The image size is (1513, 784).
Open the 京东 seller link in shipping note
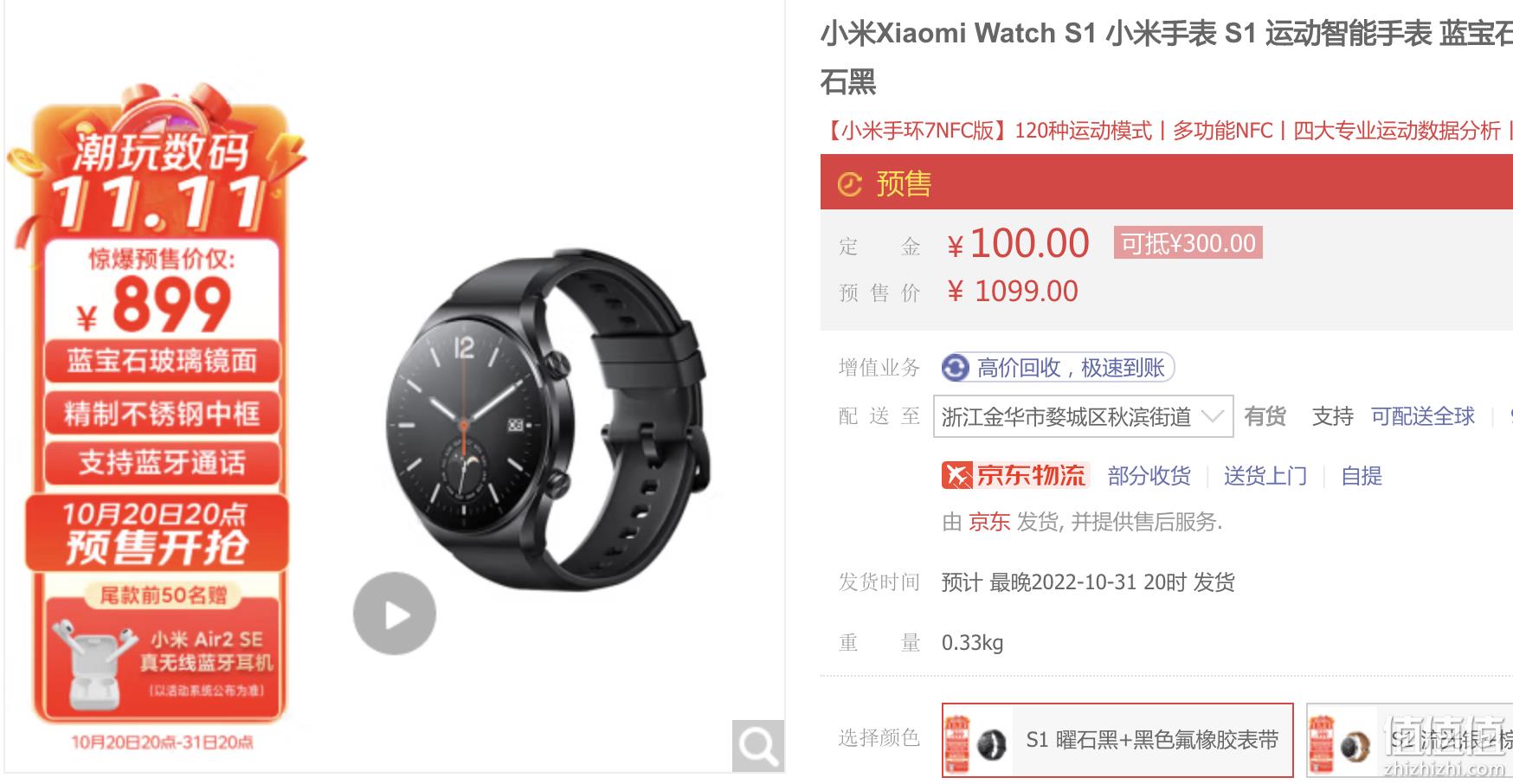tap(988, 522)
